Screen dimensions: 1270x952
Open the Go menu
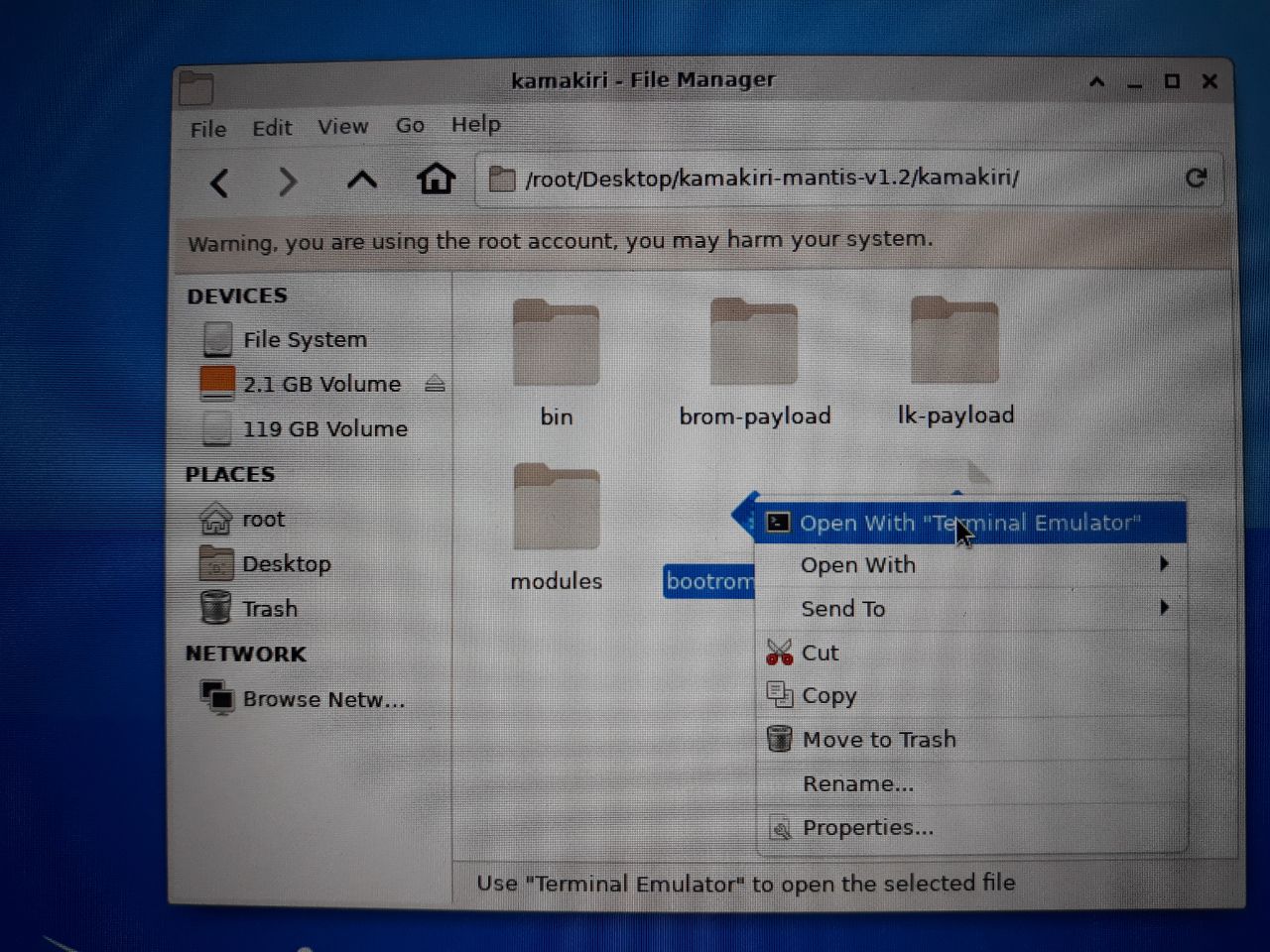(x=410, y=125)
